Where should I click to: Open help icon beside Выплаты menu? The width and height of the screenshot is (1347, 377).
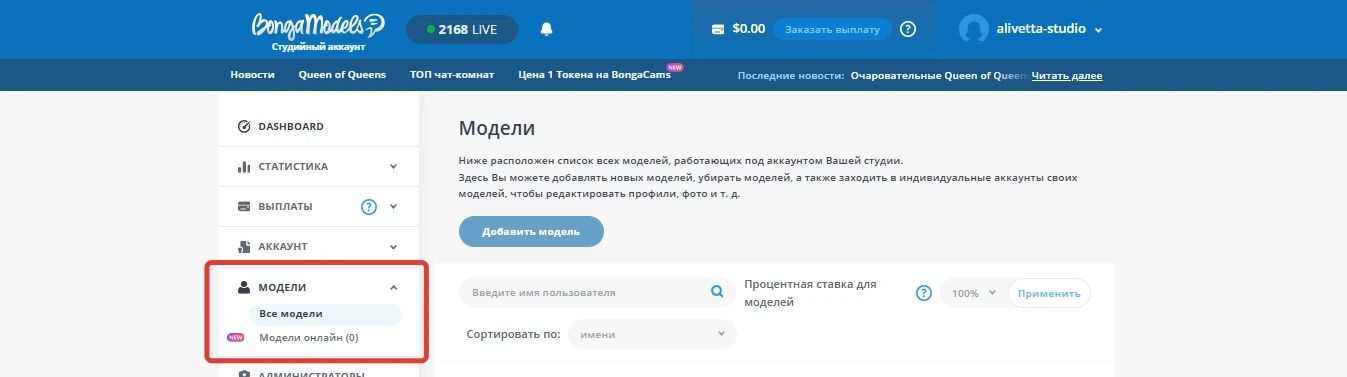(x=368, y=207)
